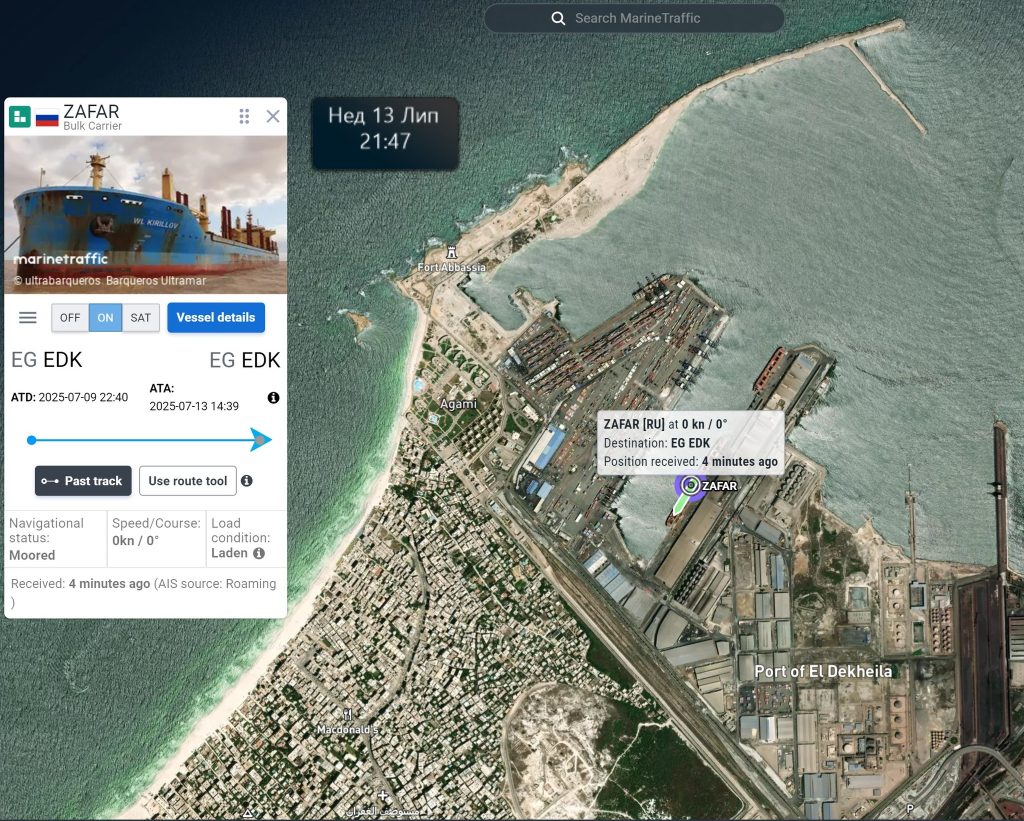
Task: Switch label mode to SAT
Action: tap(140, 317)
